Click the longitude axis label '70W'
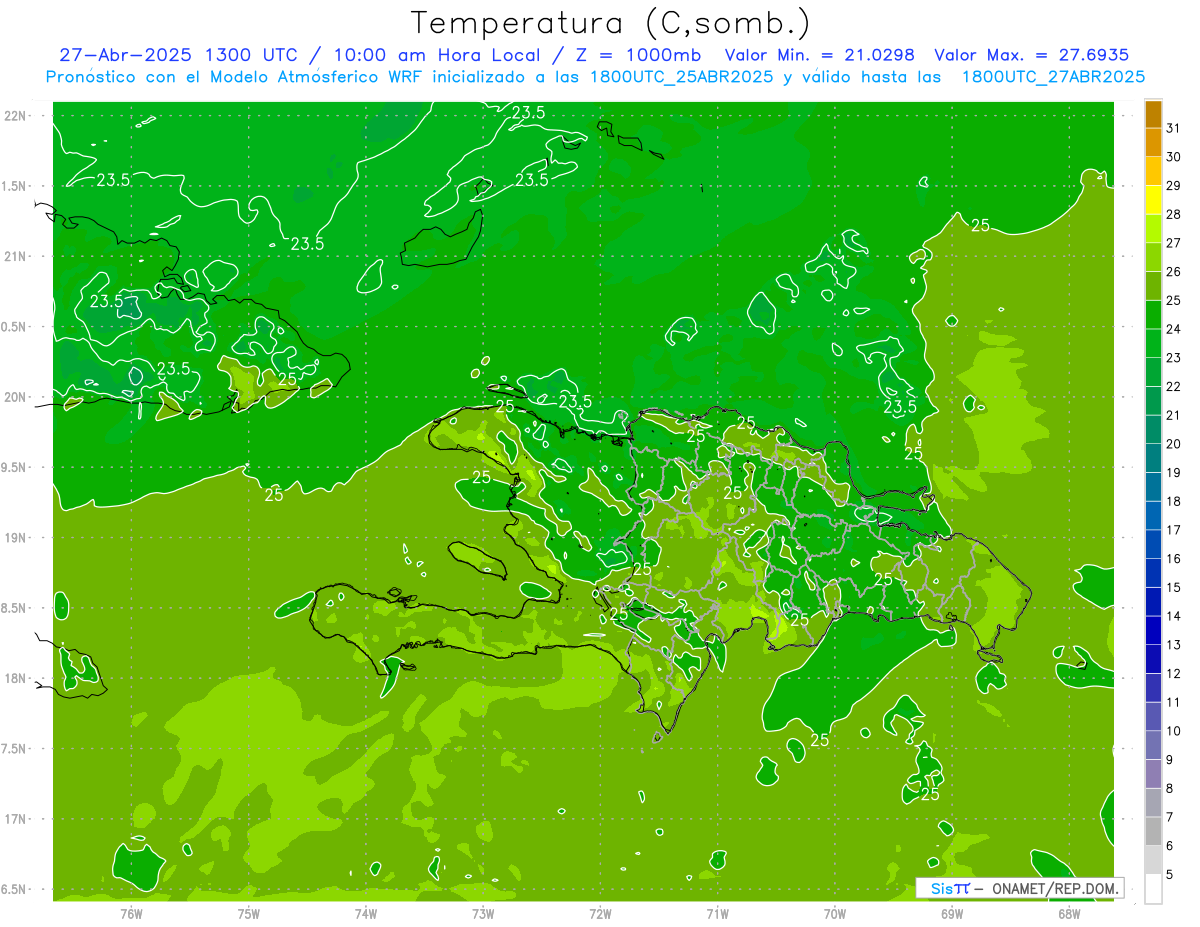 tap(835, 913)
